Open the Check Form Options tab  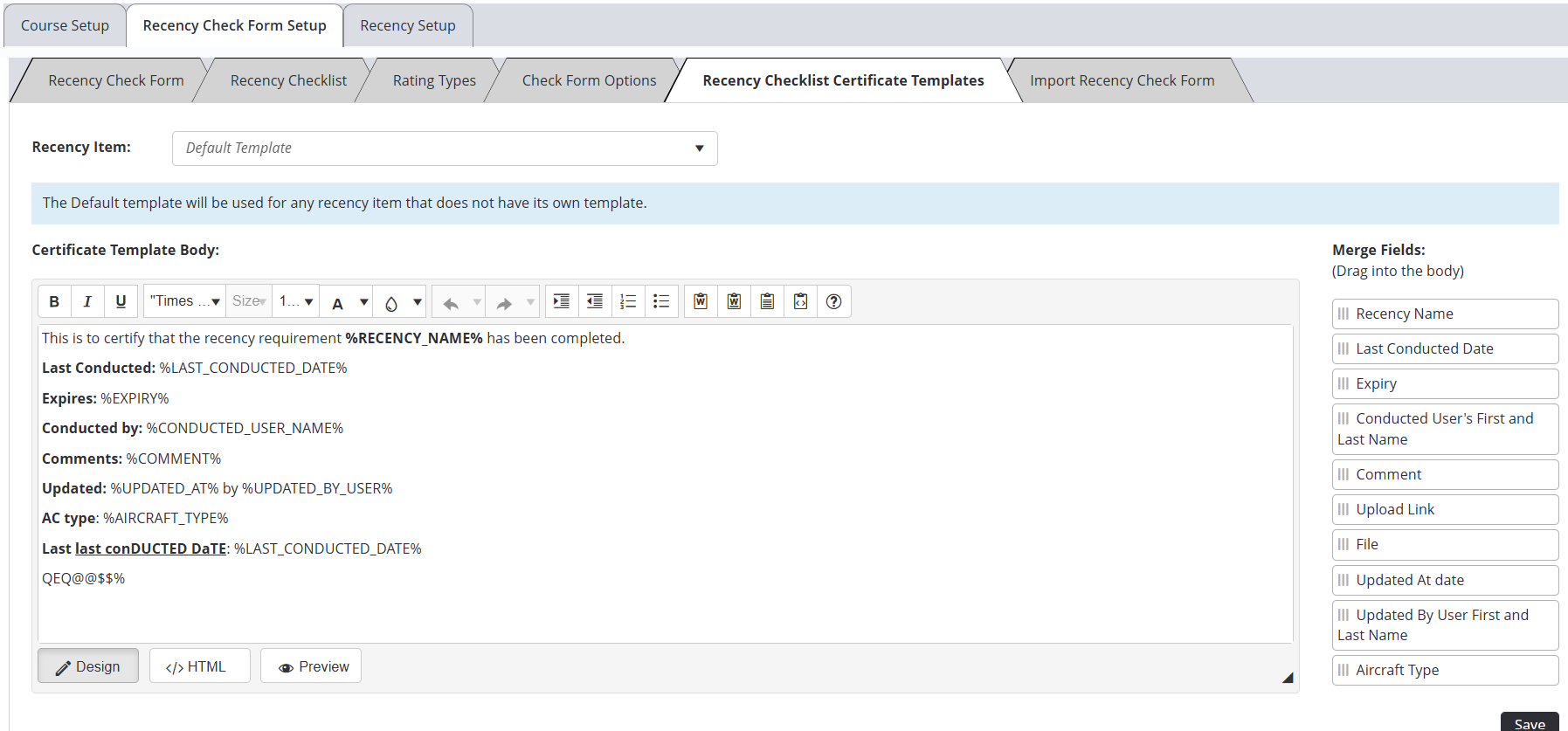[x=589, y=80]
